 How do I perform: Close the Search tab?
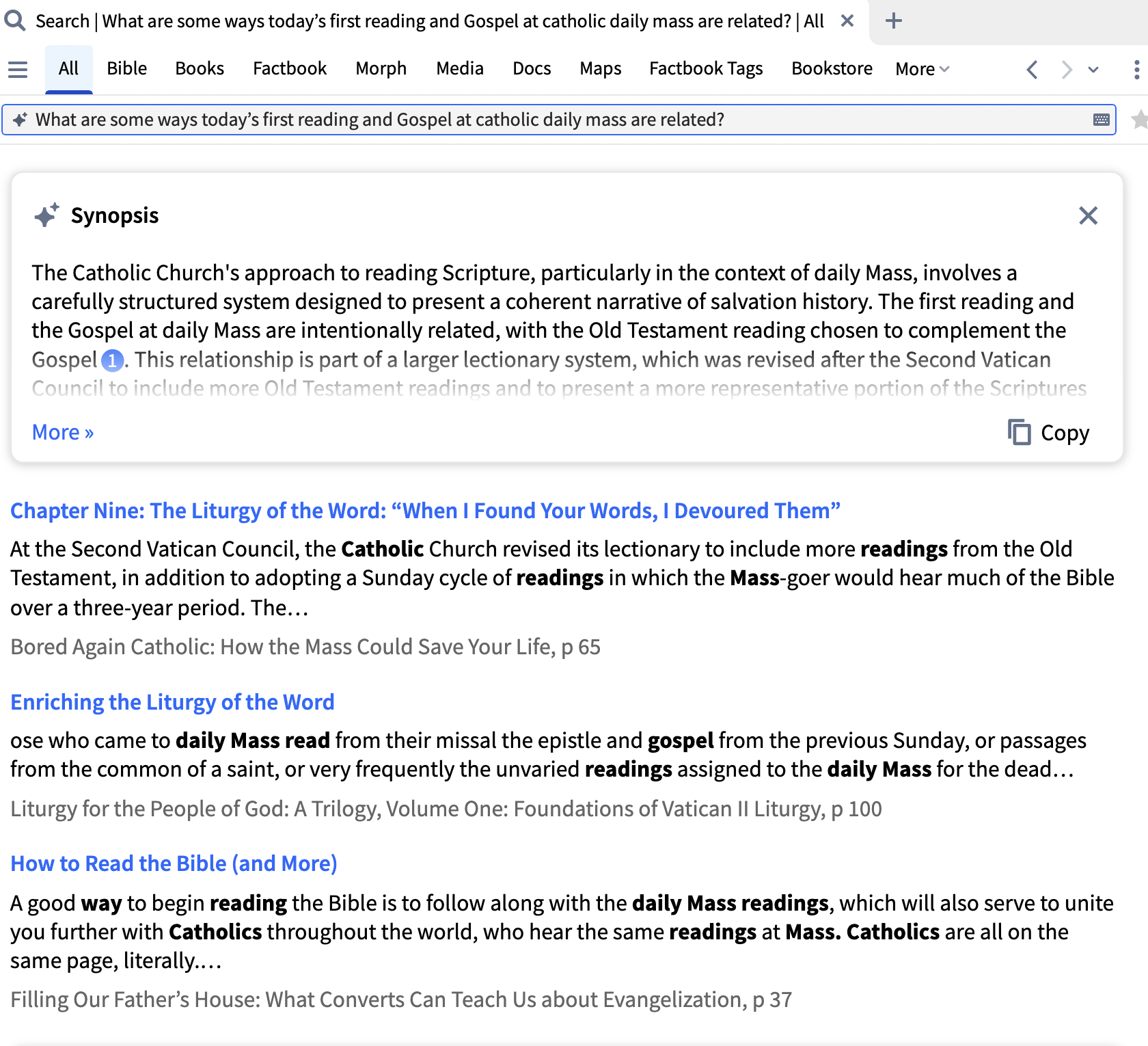point(847,21)
